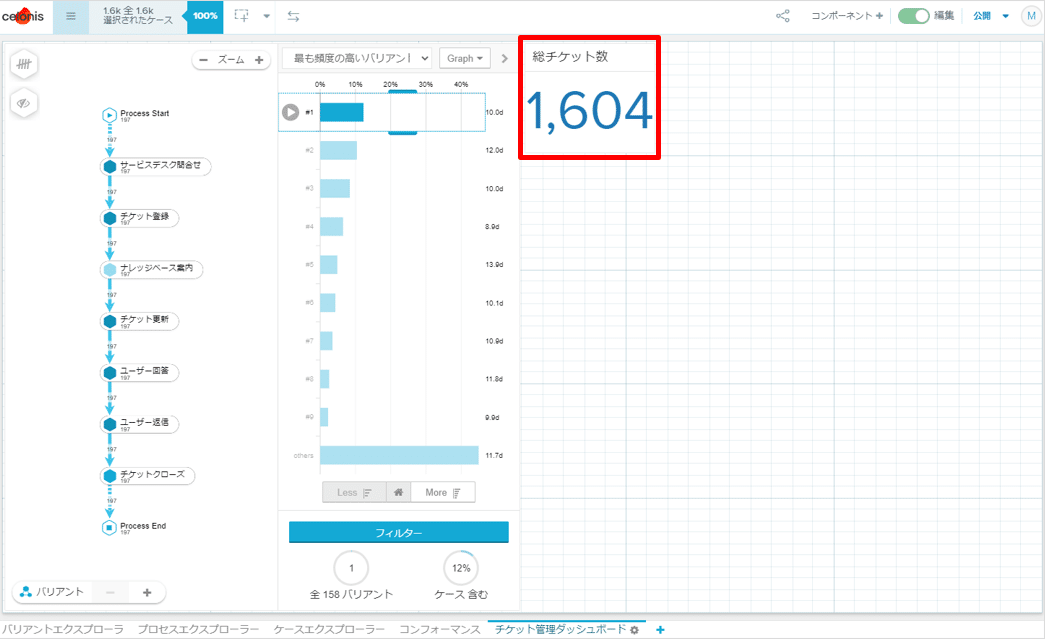This screenshot has height=639, width=1047.
Task: Click the share icon
Action: click(783, 15)
